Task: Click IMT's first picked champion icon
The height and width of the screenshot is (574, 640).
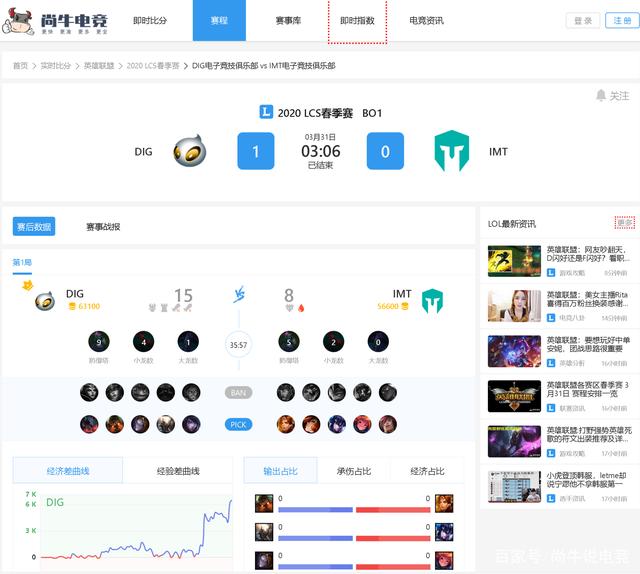Action: coord(286,424)
